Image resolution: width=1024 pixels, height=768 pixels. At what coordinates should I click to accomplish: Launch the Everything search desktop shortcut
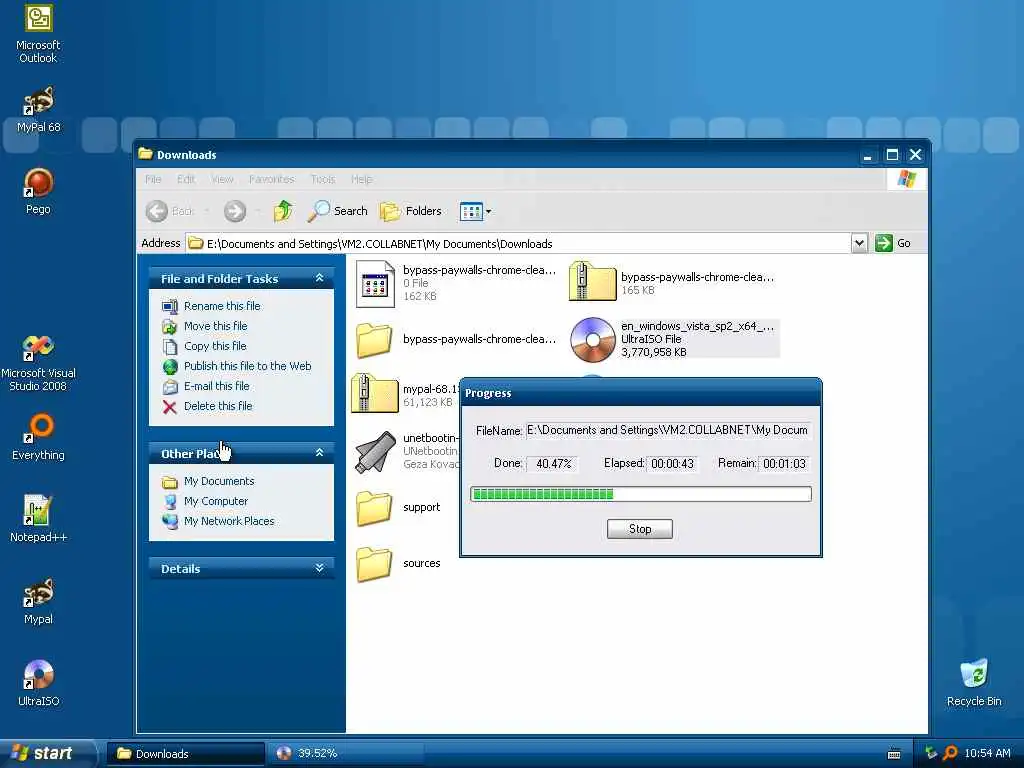coord(38,436)
